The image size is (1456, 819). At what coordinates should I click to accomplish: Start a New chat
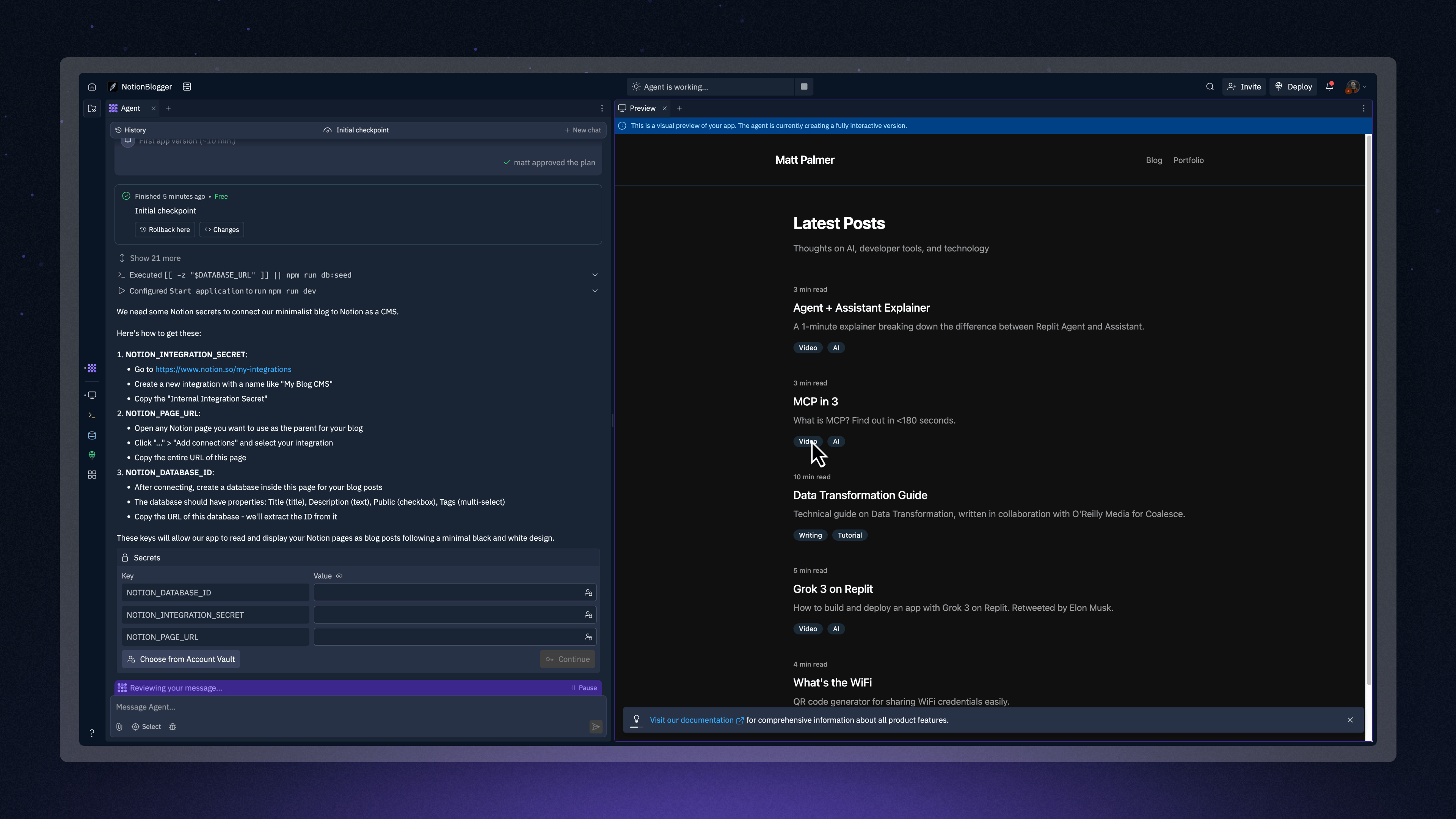click(583, 130)
